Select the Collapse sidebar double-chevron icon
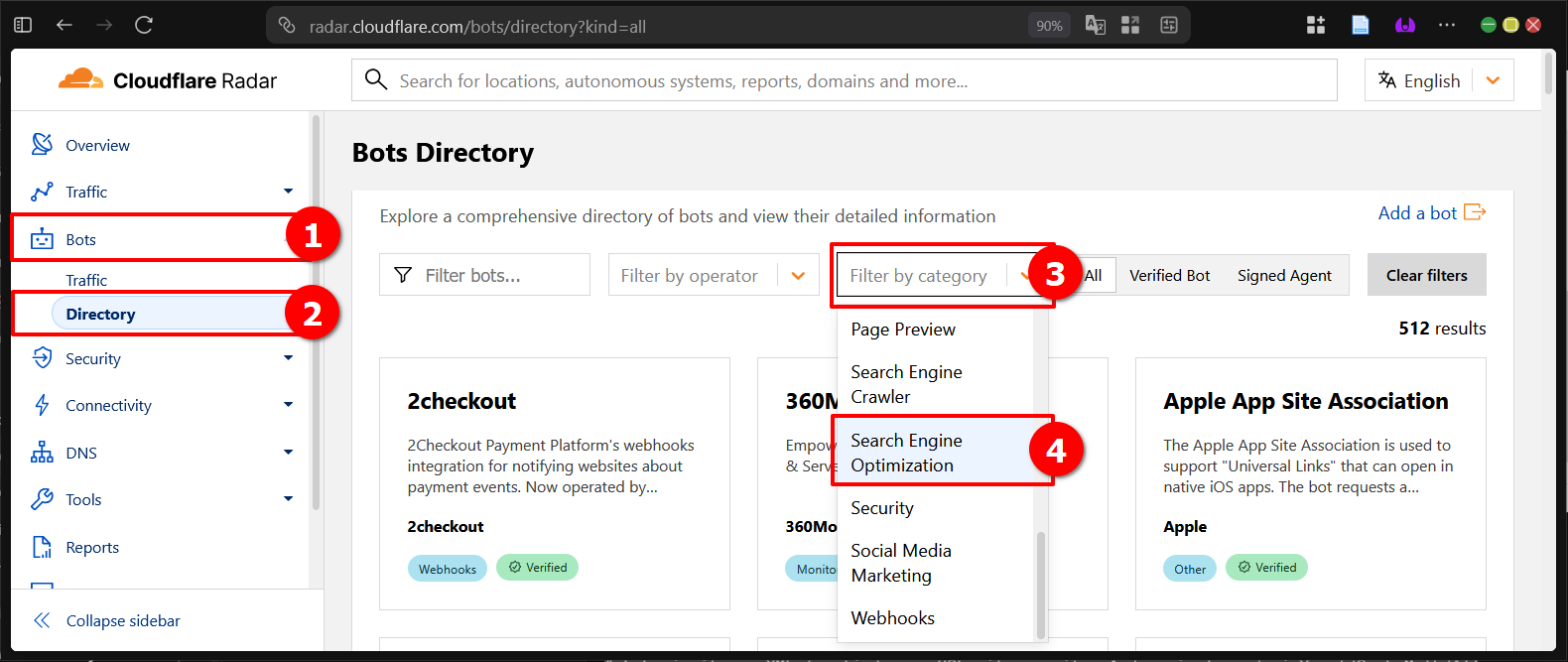The image size is (1568, 662). pos(42,620)
